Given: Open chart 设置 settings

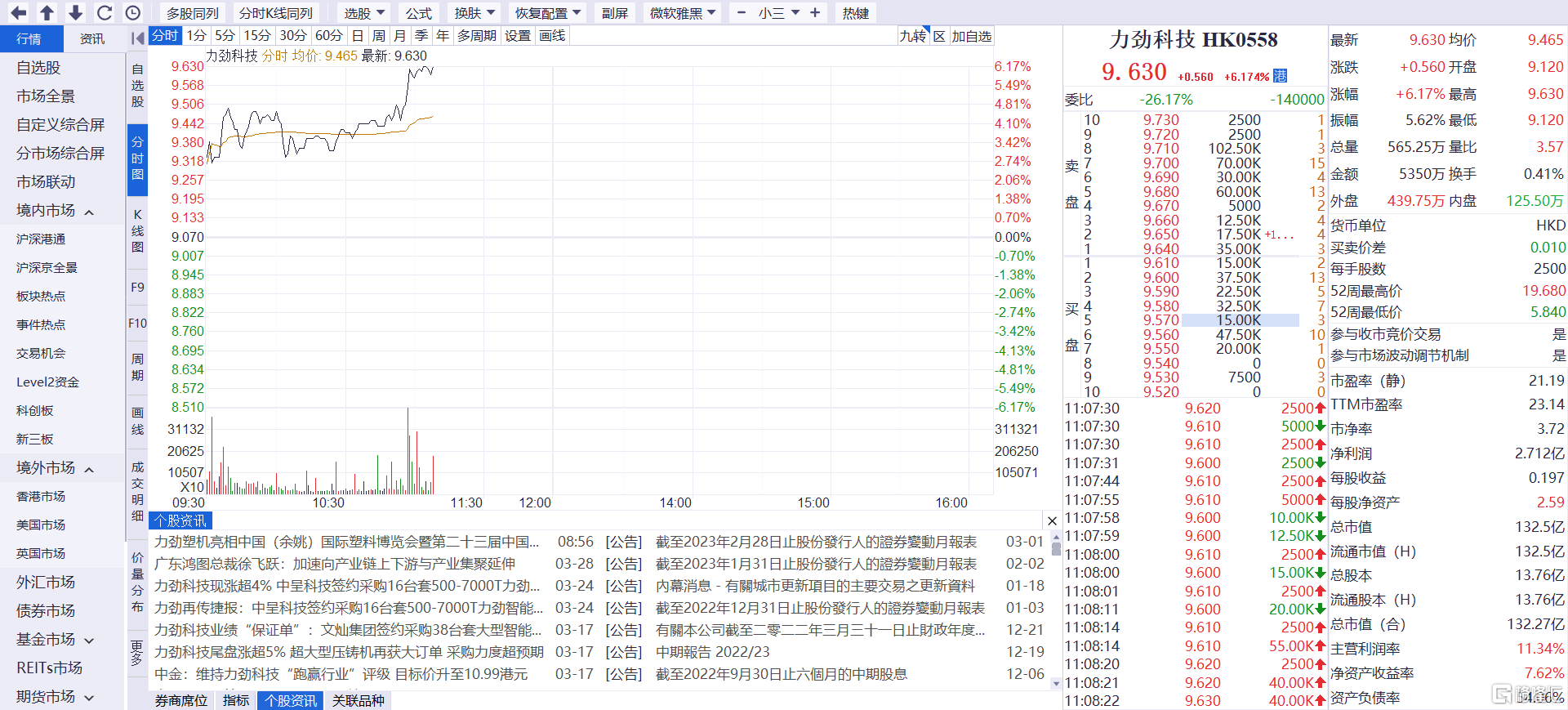Looking at the screenshot, I should (x=518, y=36).
